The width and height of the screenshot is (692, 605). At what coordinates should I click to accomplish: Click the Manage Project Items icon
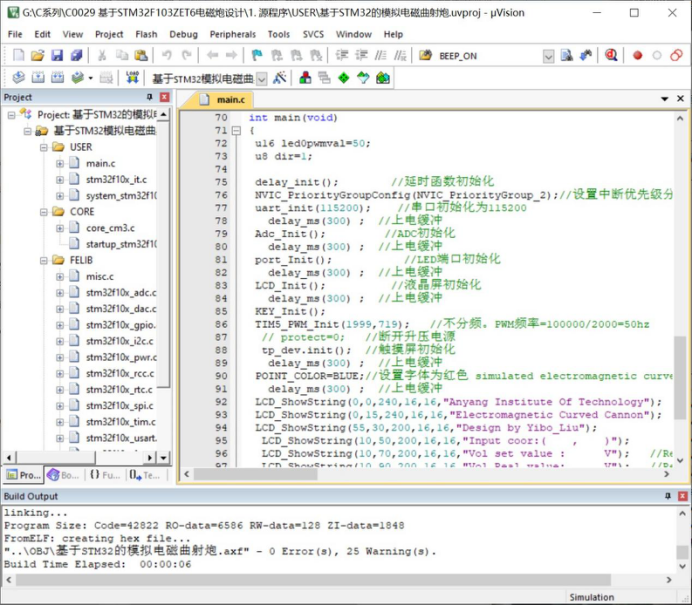[305, 78]
